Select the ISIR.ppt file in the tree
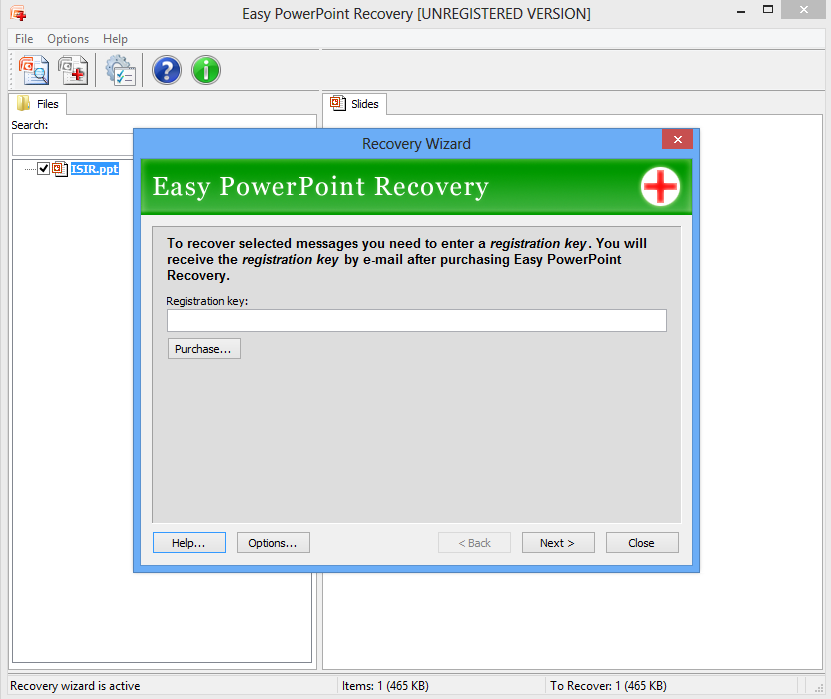831x699 pixels. pyautogui.click(x=94, y=169)
